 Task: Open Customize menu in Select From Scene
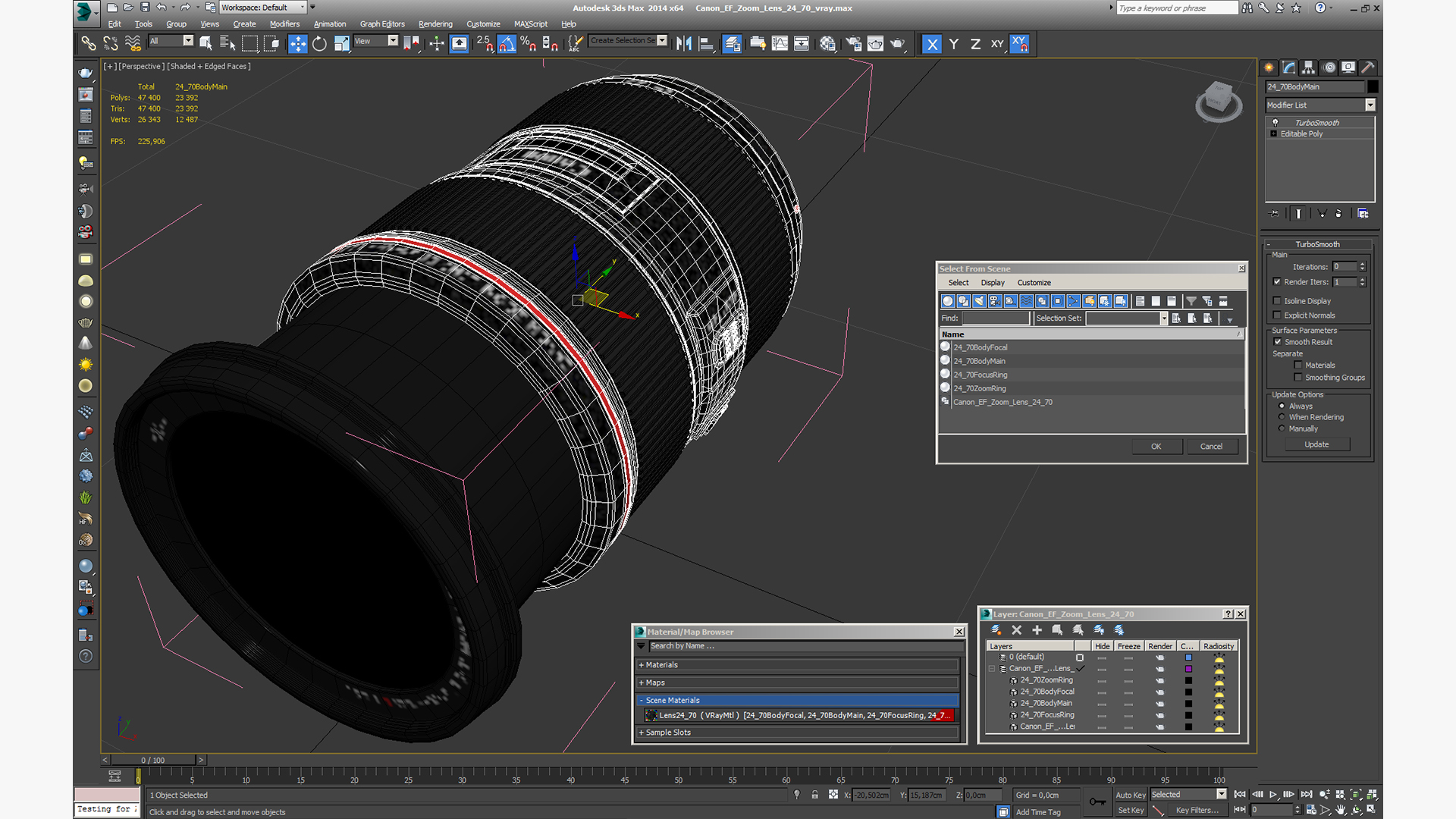(x=1034, y=283)
